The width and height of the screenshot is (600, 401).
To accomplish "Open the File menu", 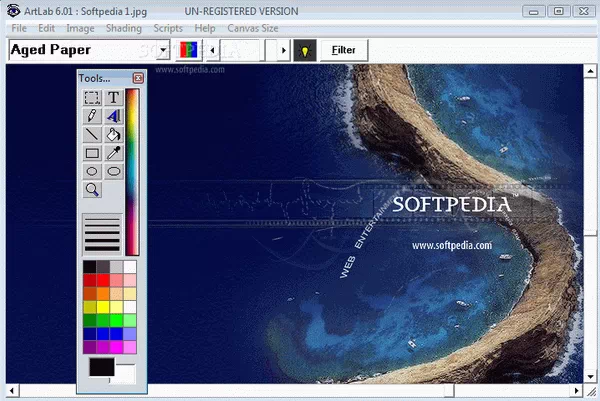I will tap(19, 28).
